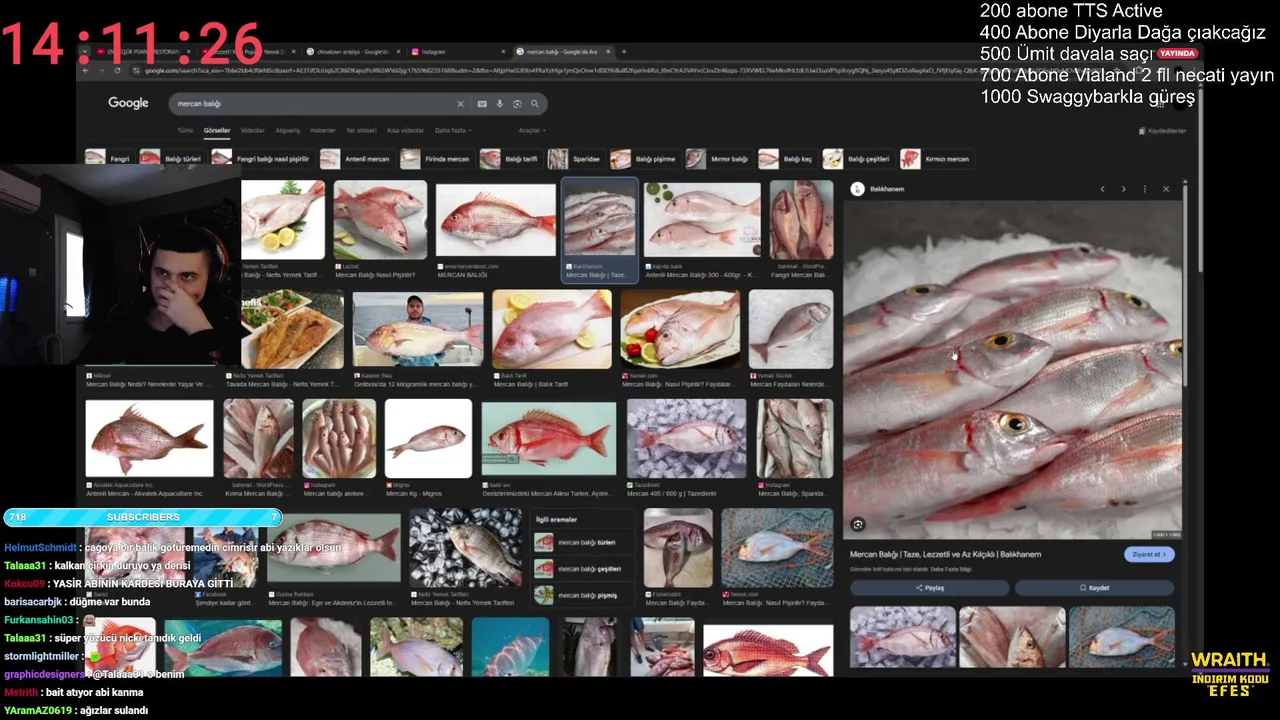
Task: Reload the page with the refresh icon
Action: click(x=118, y=70)
